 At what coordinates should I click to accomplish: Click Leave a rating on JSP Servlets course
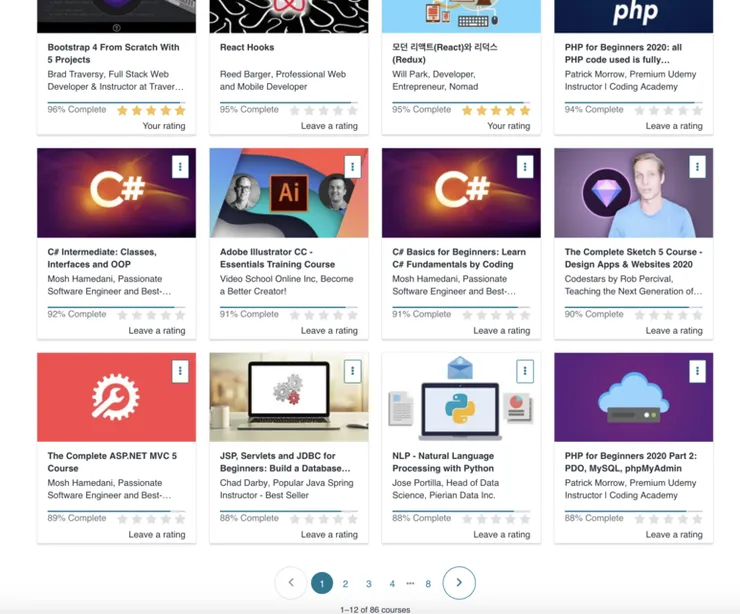click(x=329, y=535)
